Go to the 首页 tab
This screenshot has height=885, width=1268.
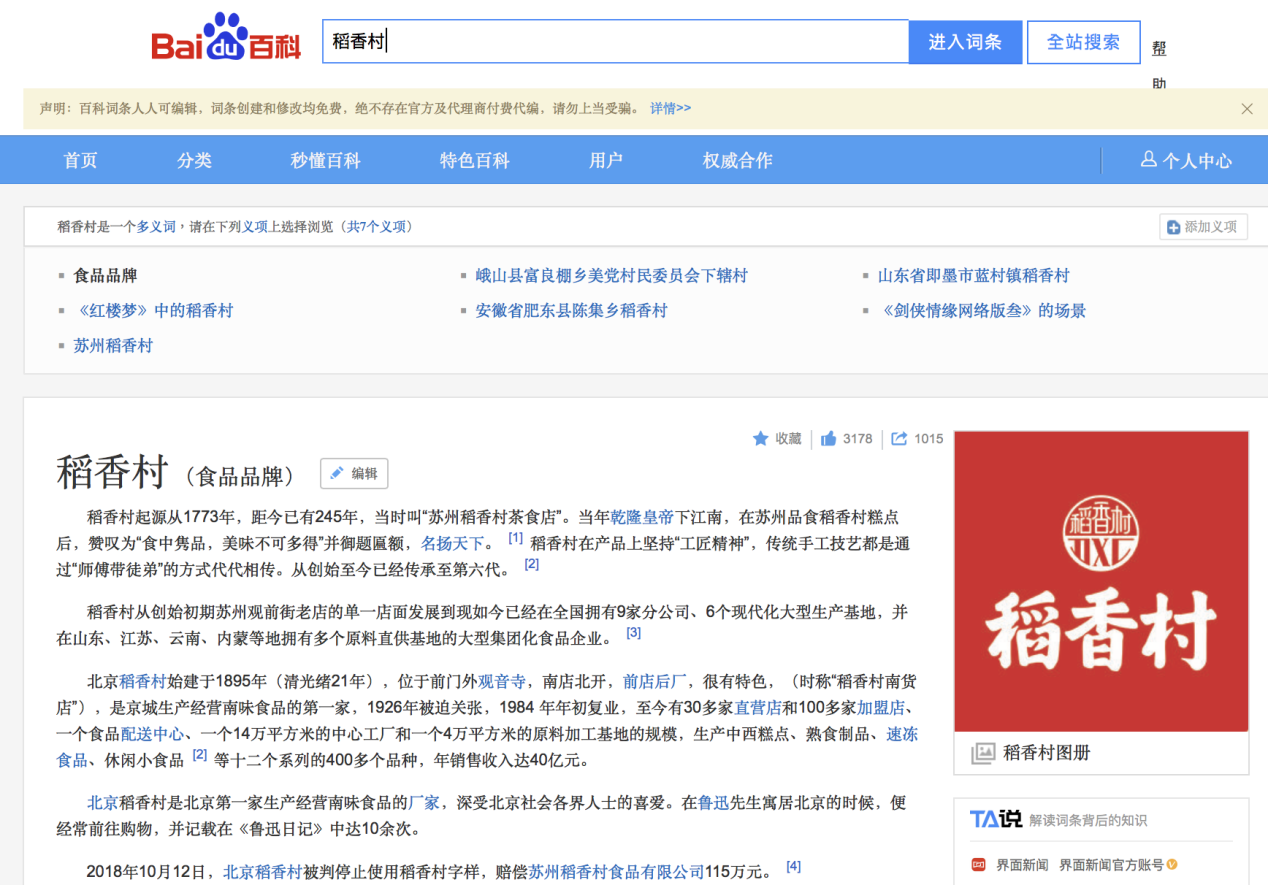point(81,160)
